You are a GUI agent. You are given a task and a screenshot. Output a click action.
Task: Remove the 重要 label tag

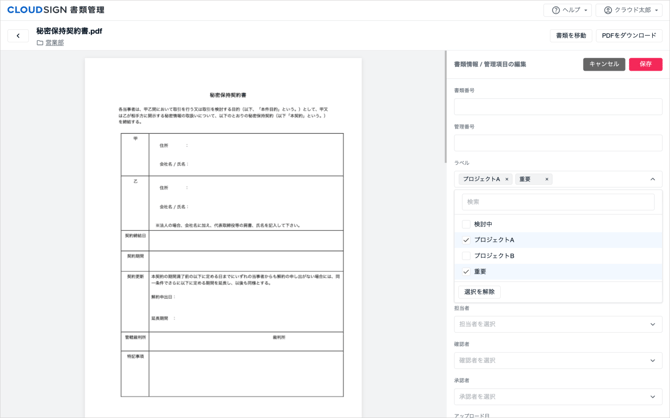tap(547, 180)
